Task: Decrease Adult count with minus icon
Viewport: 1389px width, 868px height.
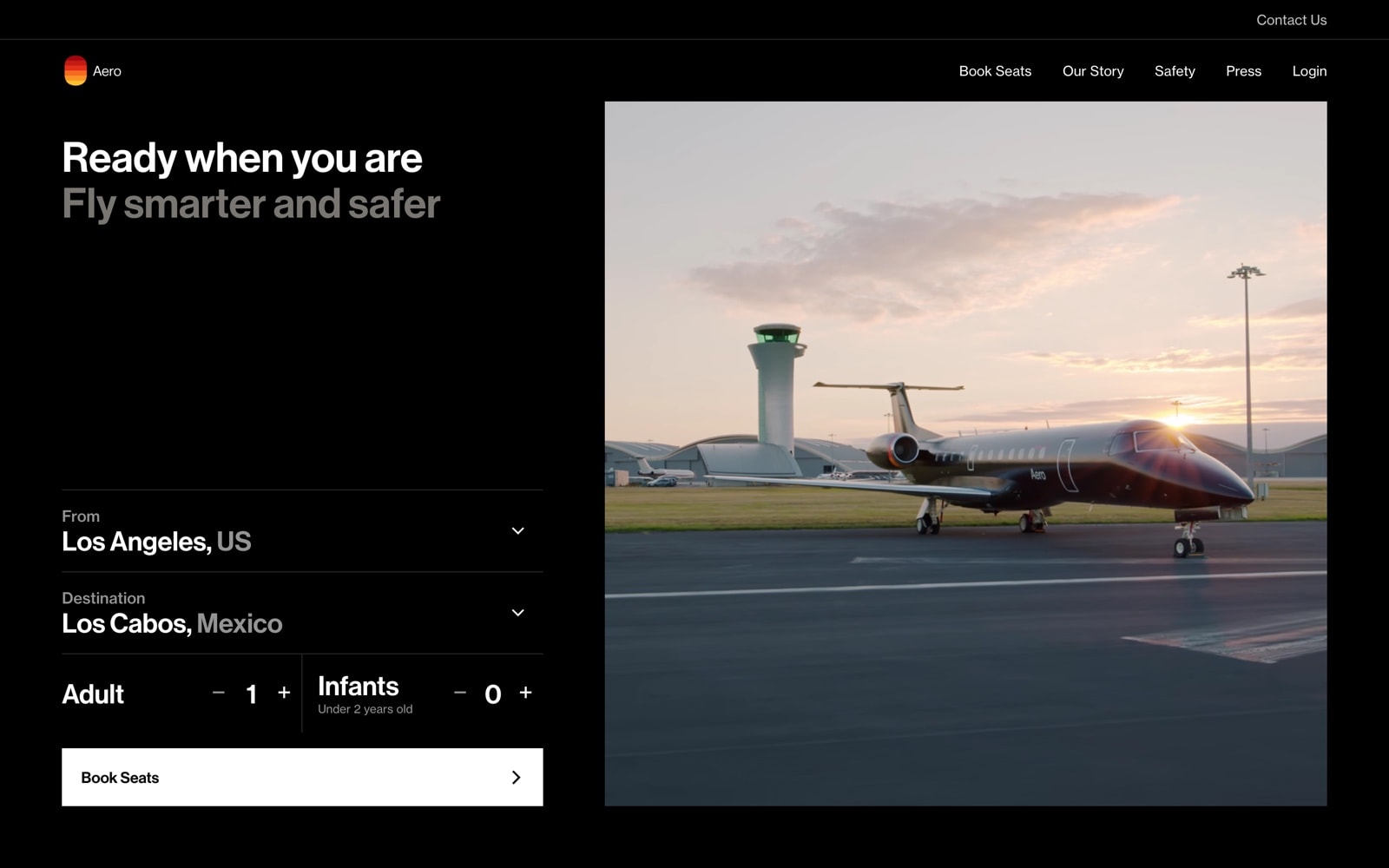Action: click(x=219, y=693)
